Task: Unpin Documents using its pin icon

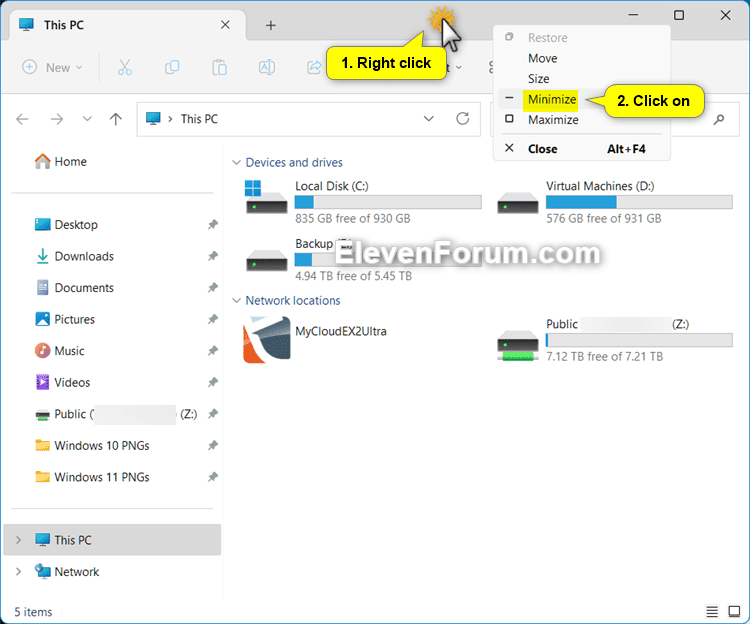Action: point(213,287)
